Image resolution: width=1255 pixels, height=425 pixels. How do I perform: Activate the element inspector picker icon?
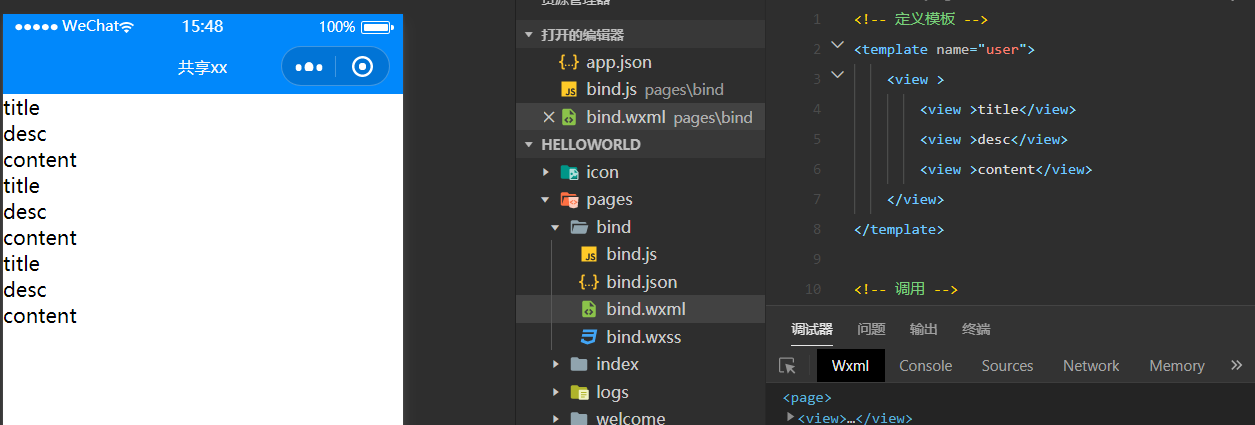coord(788,366)
